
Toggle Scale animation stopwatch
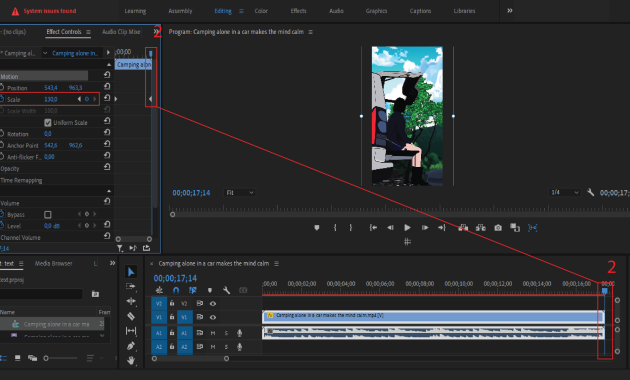click(2, 99)
